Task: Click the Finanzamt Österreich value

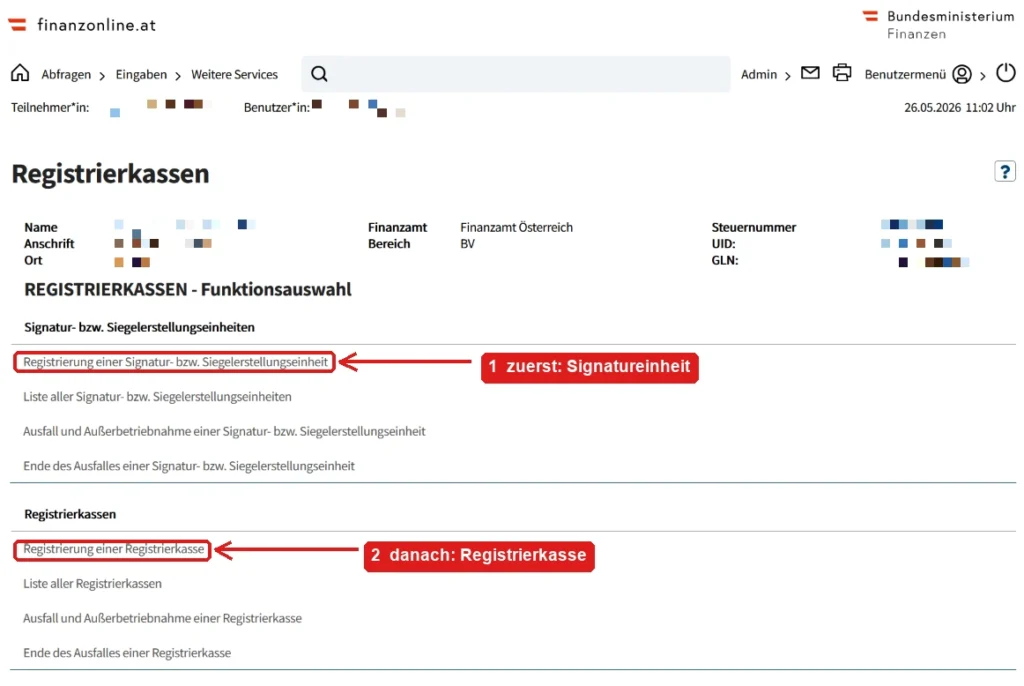Action: click(516, 227)
